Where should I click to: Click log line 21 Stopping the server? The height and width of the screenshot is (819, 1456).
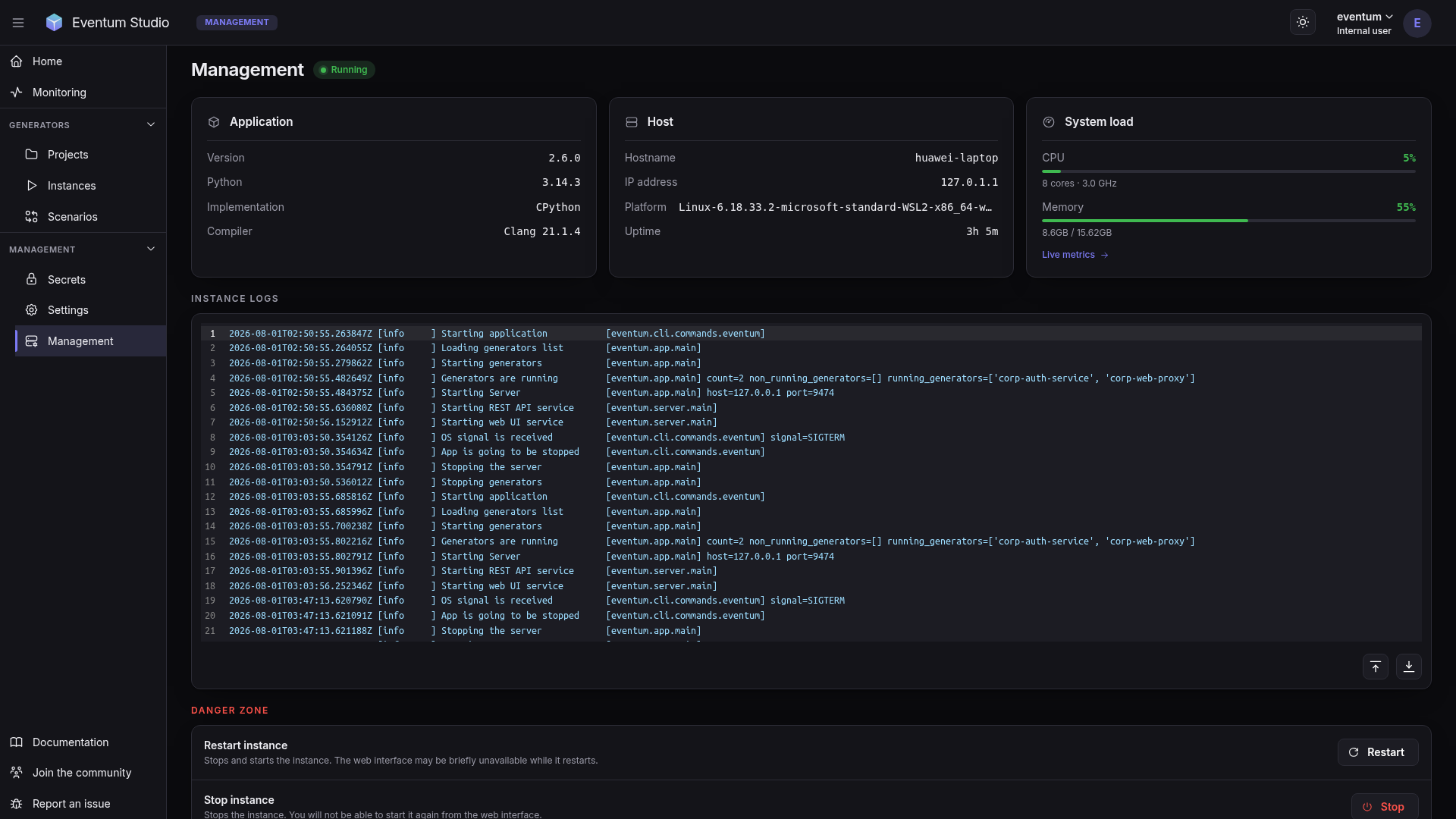coord(811,631)
